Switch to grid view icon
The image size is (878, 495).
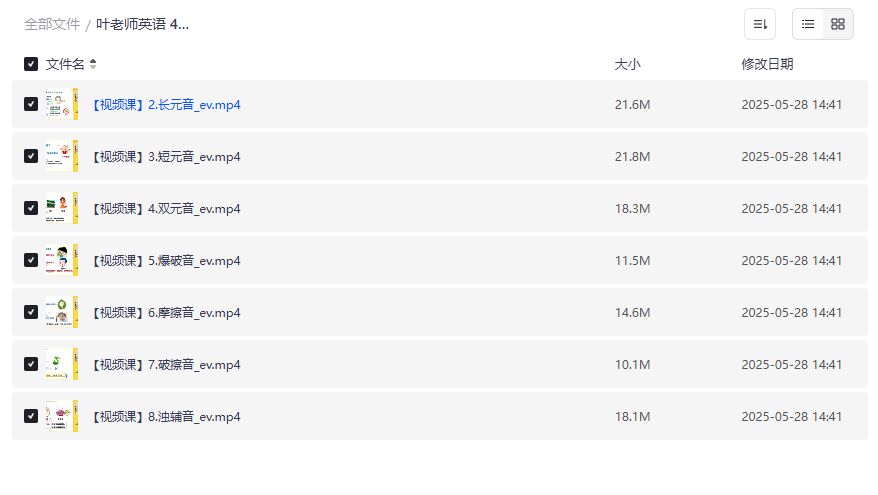tap(838, 24)
